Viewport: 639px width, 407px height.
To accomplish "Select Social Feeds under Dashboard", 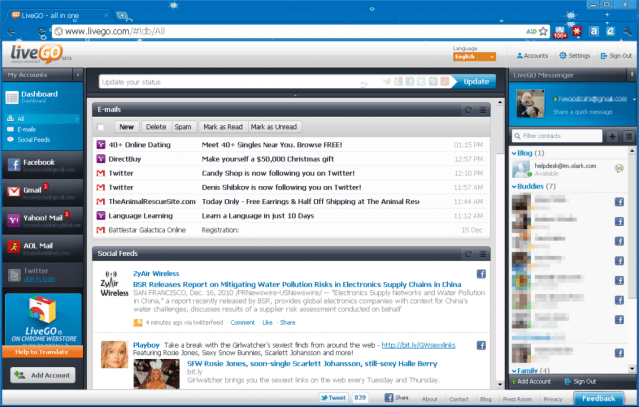I will tap(33, 140).
